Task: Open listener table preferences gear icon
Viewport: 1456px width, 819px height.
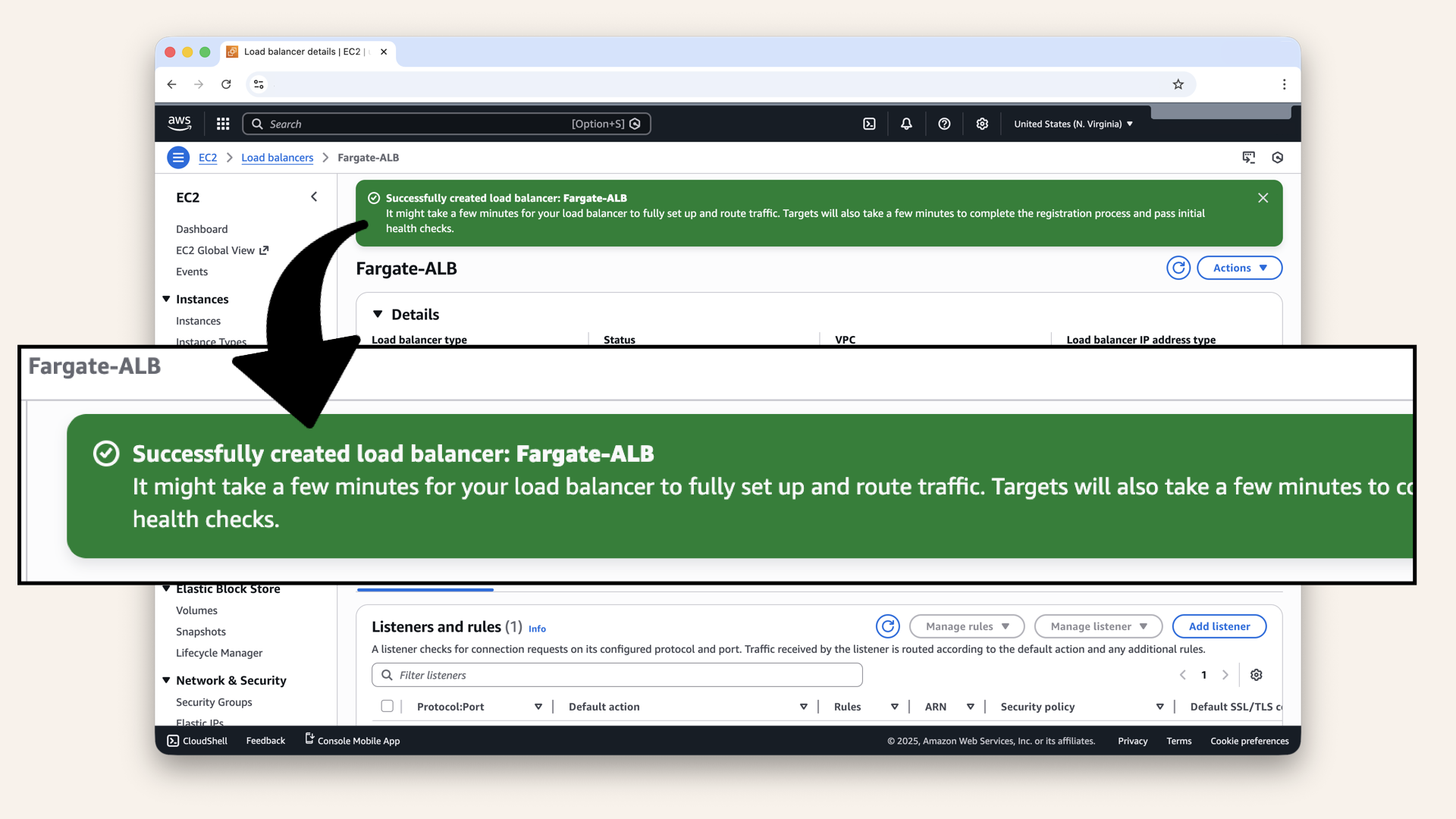Action: coord(1256,674)
